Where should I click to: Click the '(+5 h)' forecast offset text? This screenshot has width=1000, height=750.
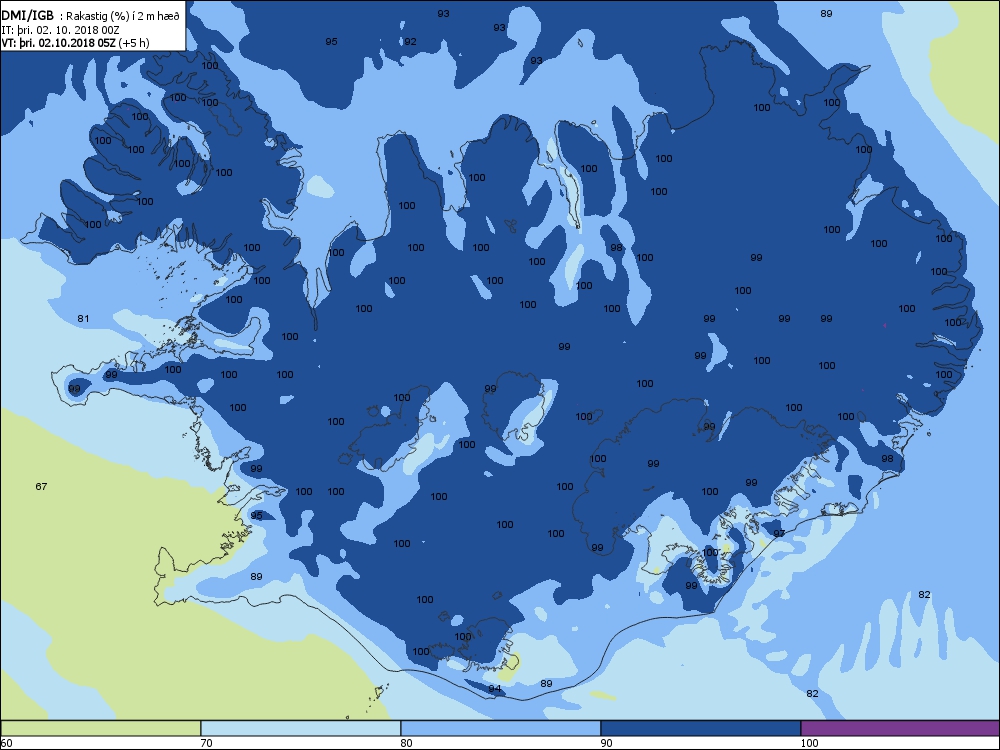(x=134, y=43)
